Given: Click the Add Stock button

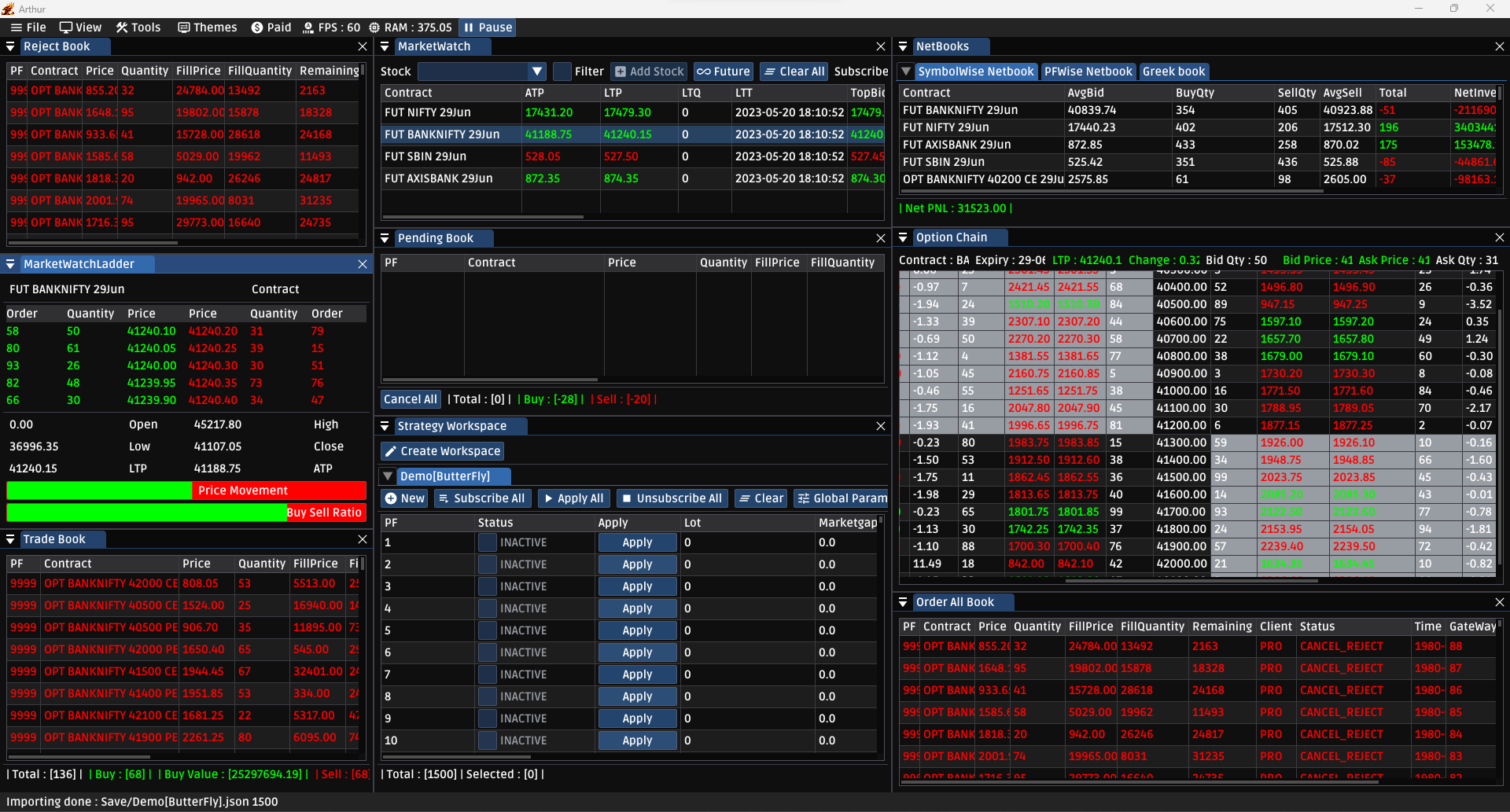Looking at the screenshot, I should tap(649, 72).
